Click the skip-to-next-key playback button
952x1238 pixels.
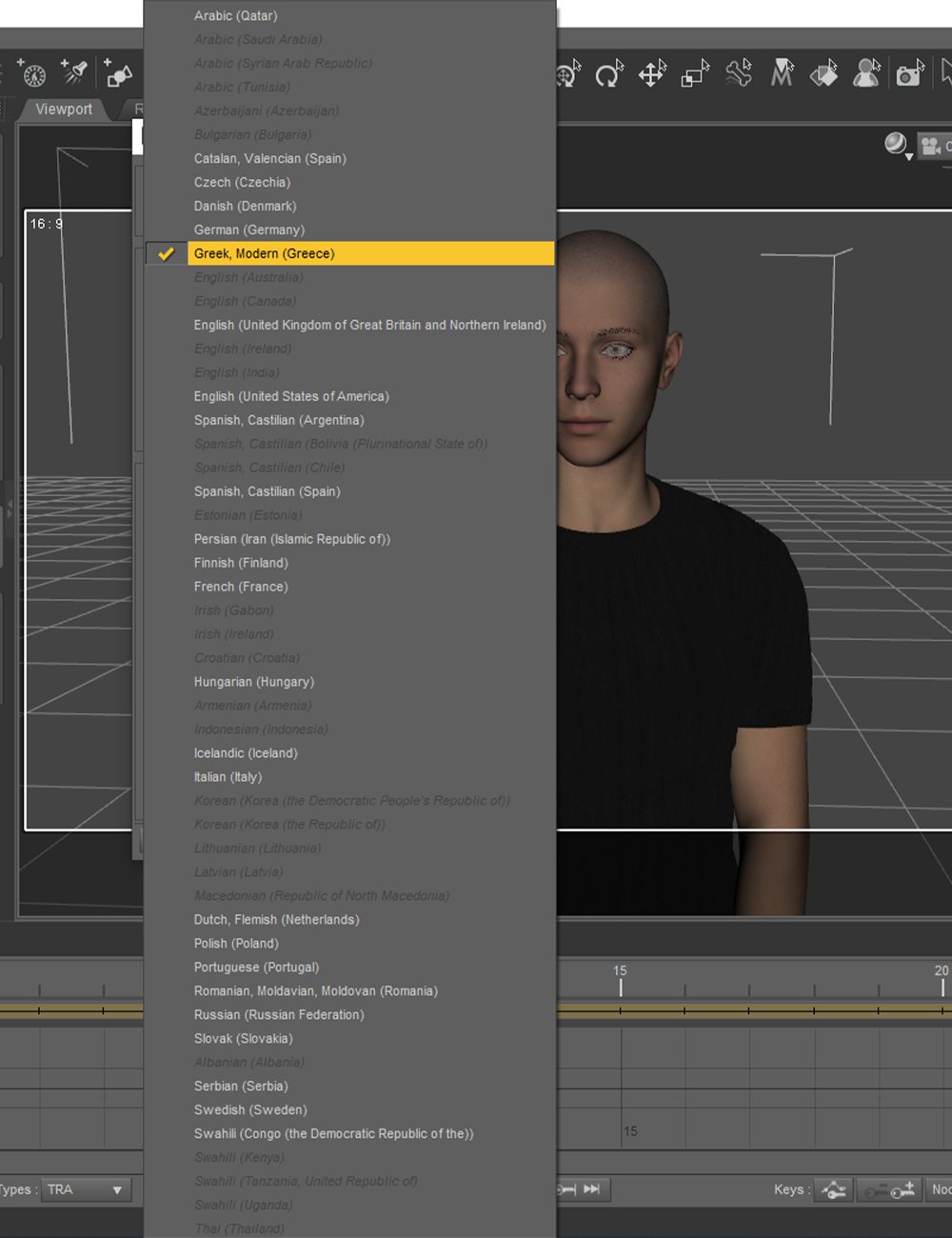click(x=565, y=1189)
